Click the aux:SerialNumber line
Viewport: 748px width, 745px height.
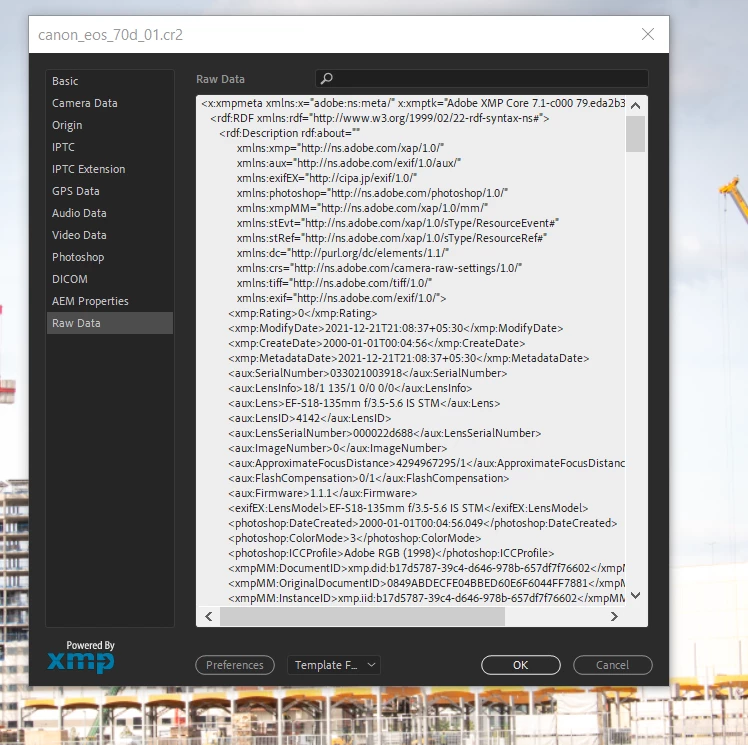pos(368,373)
